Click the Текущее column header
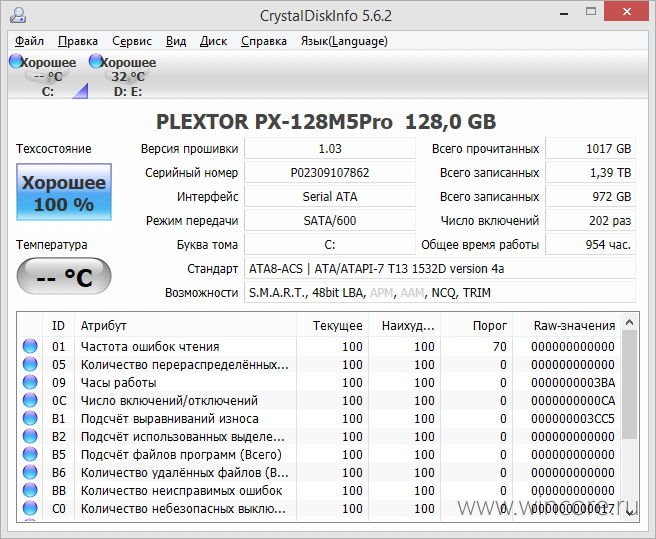Image resolution: width=656 pixels, height=539 pixels. 333,326
